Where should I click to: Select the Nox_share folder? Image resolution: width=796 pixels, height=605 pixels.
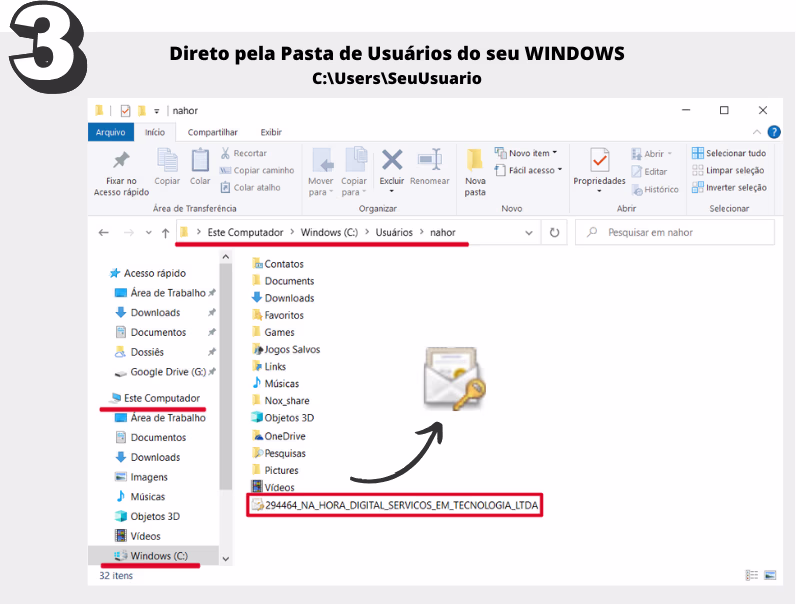point(281,400)
